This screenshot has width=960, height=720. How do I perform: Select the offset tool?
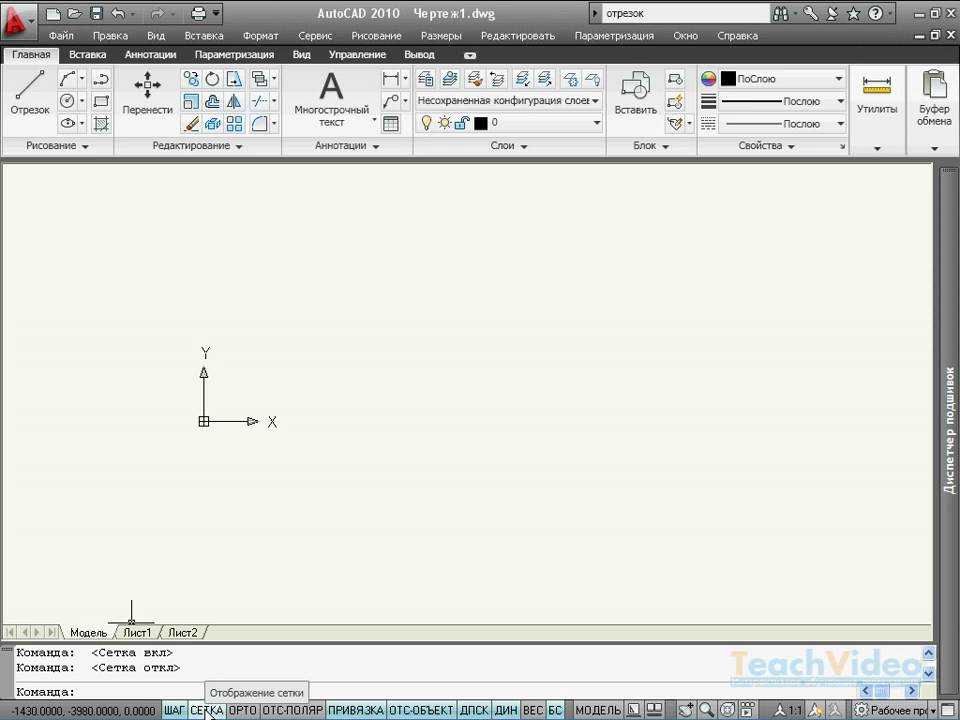click(212, 101)
